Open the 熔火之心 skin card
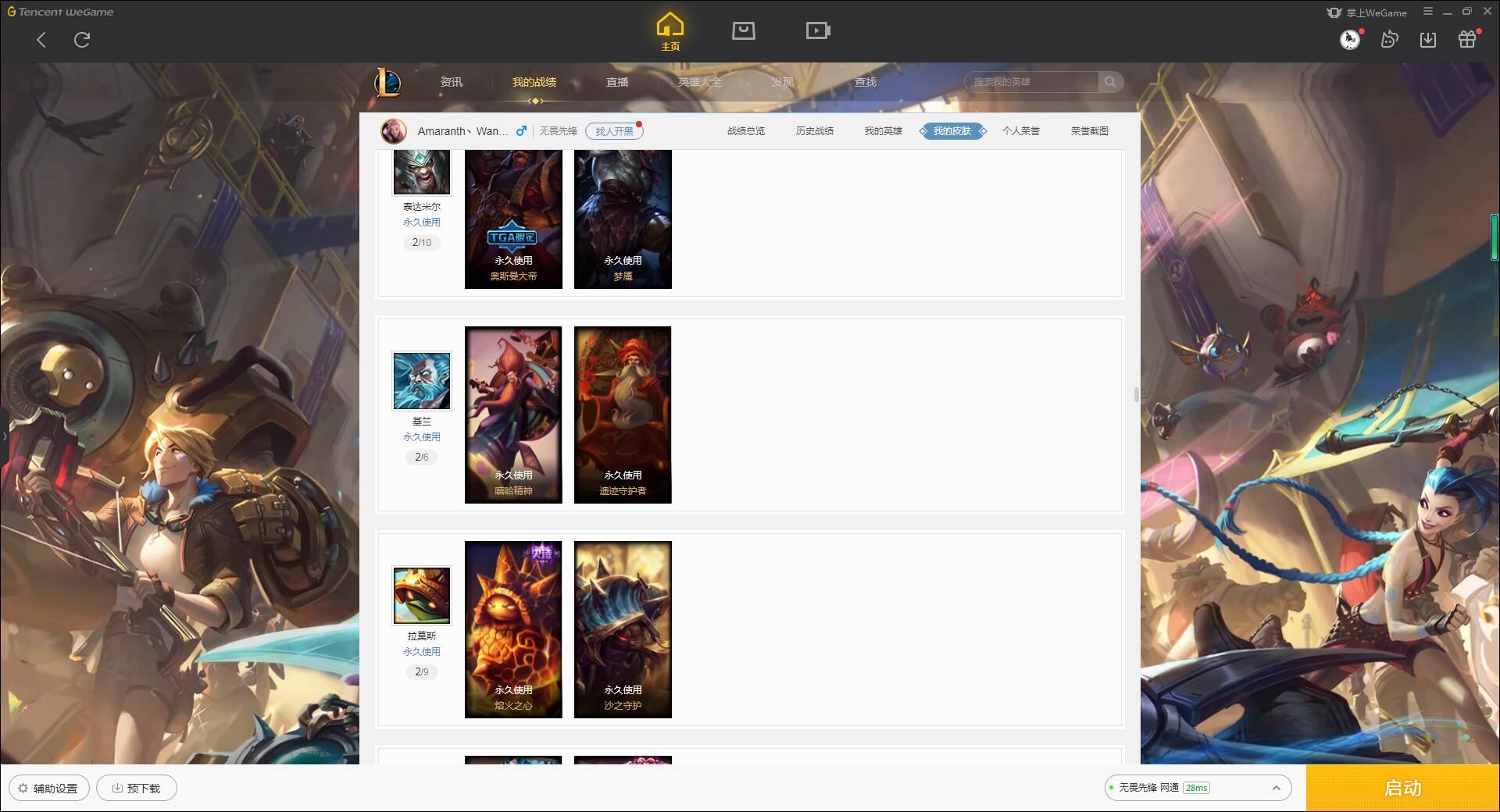1500x812 pixels. click(x=513, y=629)
